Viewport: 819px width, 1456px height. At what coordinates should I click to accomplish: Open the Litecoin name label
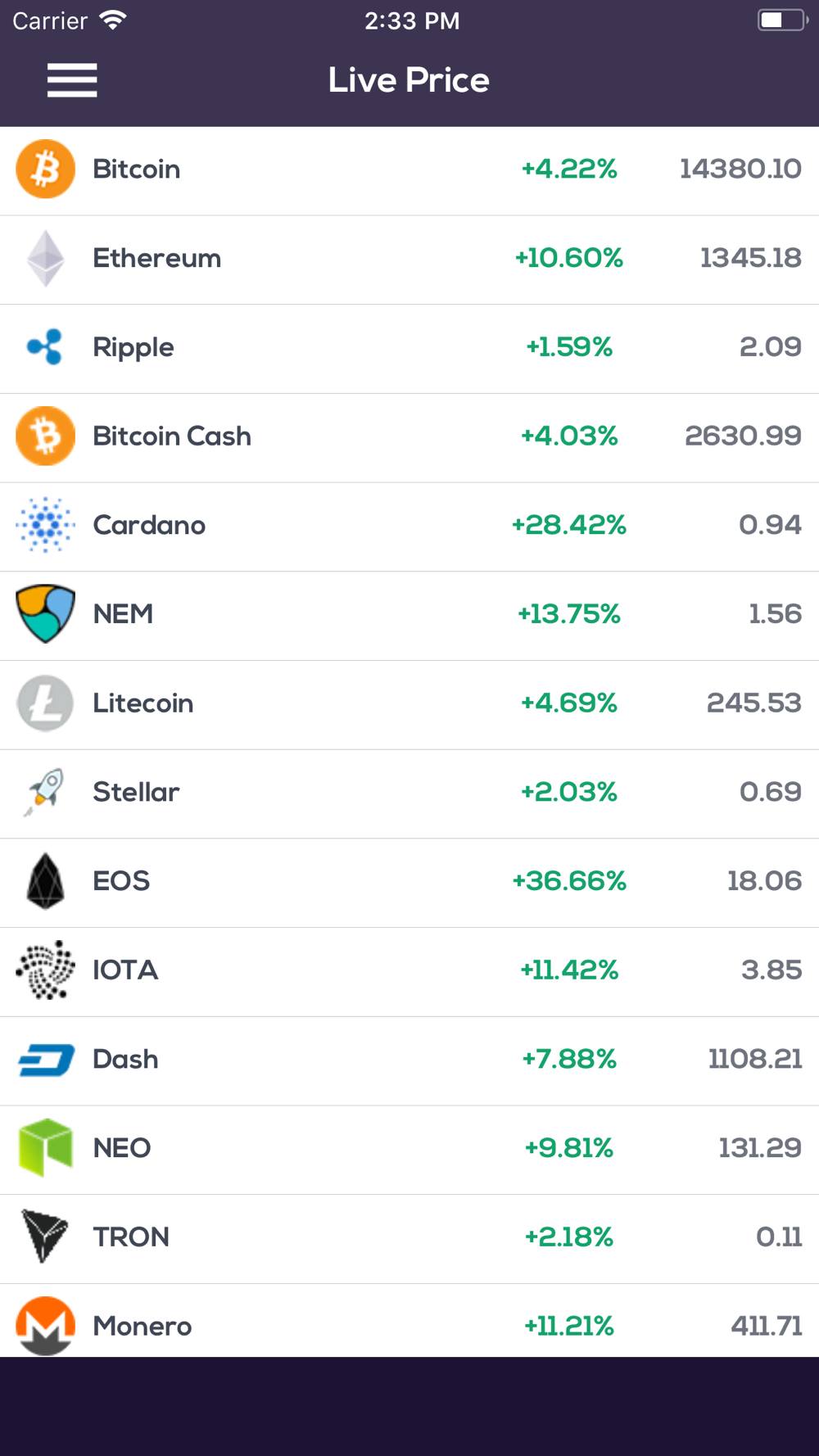coord(143,703)
